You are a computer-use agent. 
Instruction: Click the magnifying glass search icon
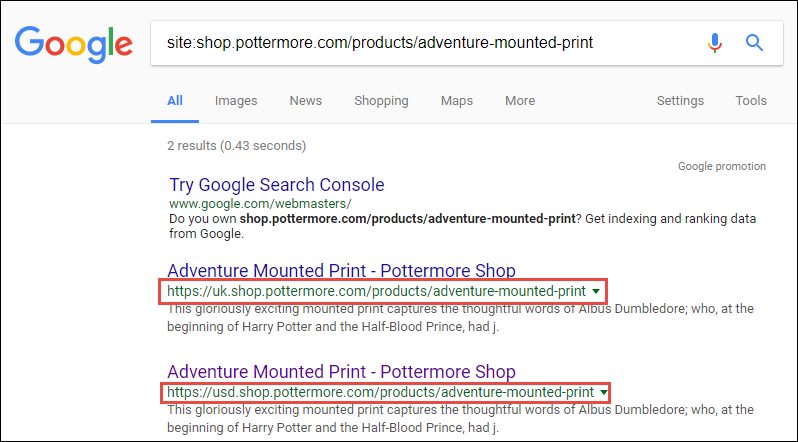point(755,43)
